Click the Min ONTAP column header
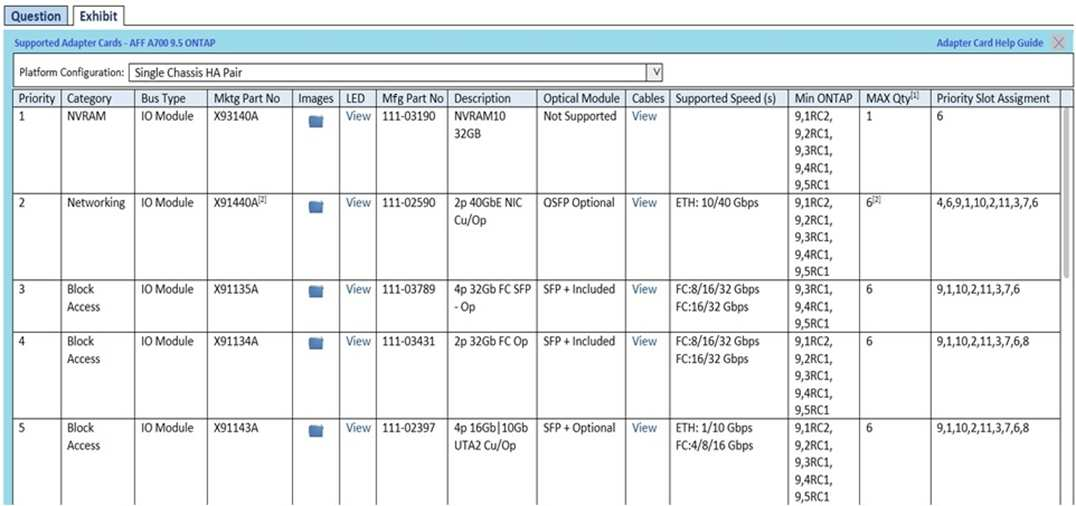1076x506 pixels. pyautogui.click(x=824, y=99)
